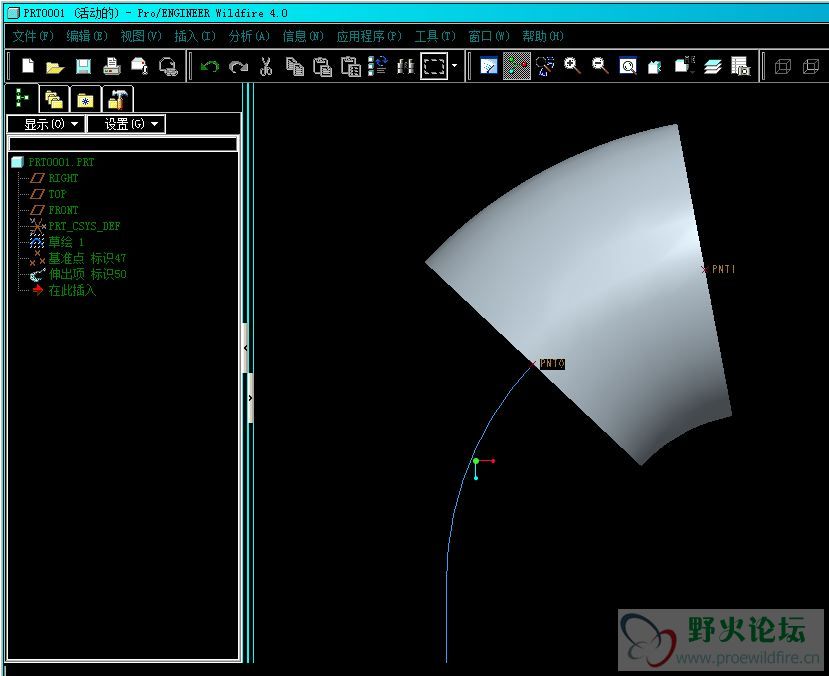Select the 在此插入 marker
The image size is (829, 676).
click(72, 290)
